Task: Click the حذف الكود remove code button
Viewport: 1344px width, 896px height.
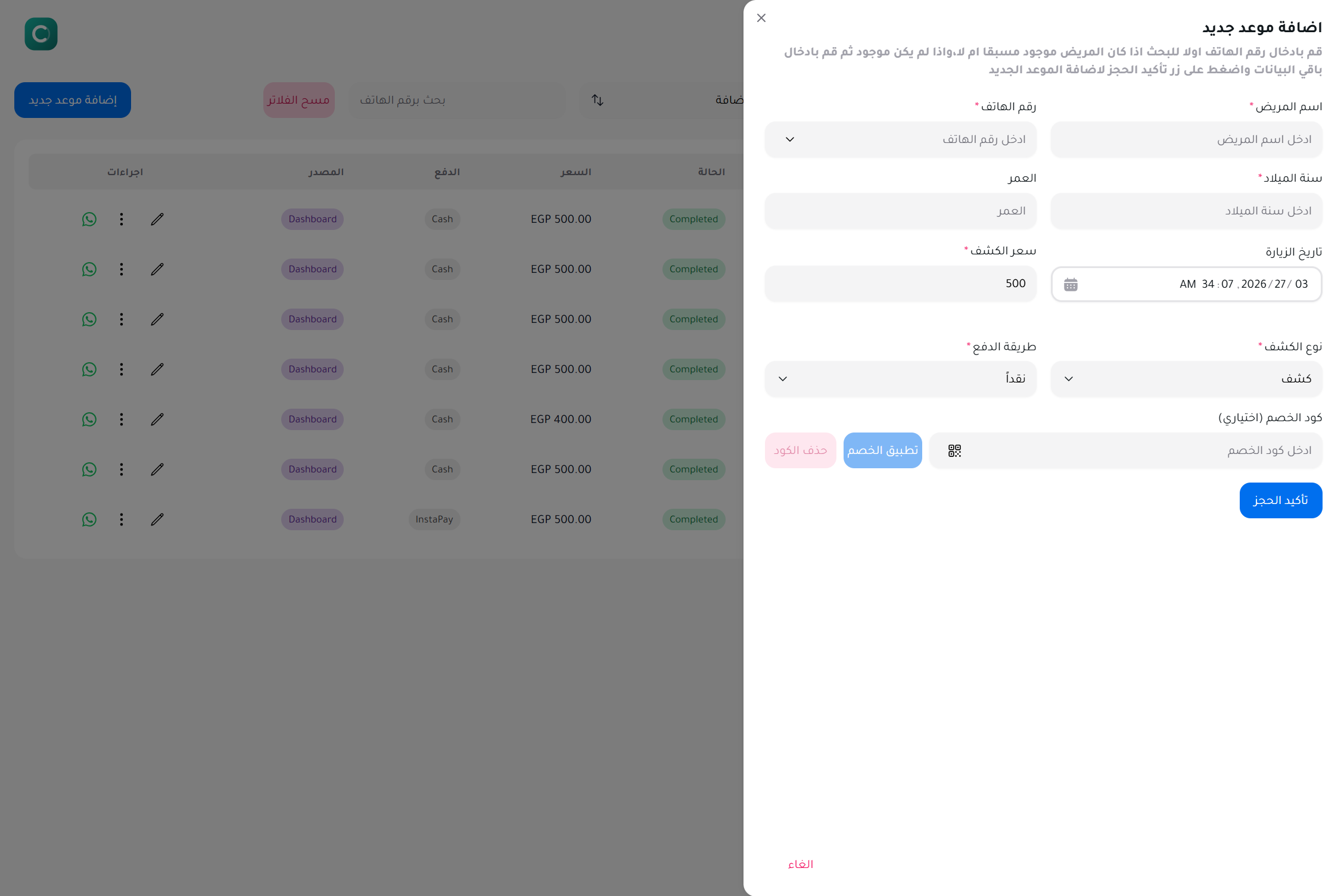Action: click(800, 450)
